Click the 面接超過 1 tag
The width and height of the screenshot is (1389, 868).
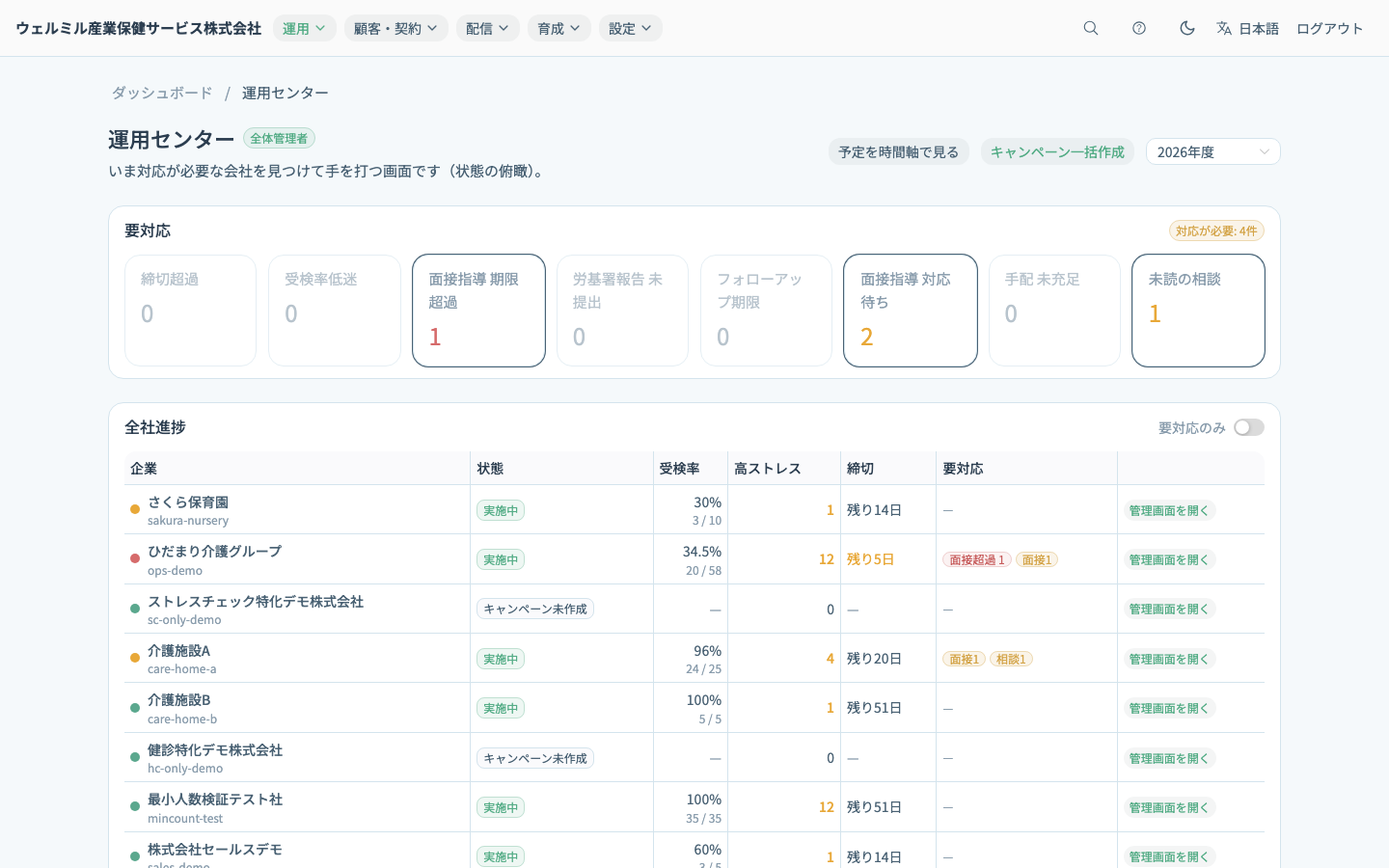[x=977, y=559]
